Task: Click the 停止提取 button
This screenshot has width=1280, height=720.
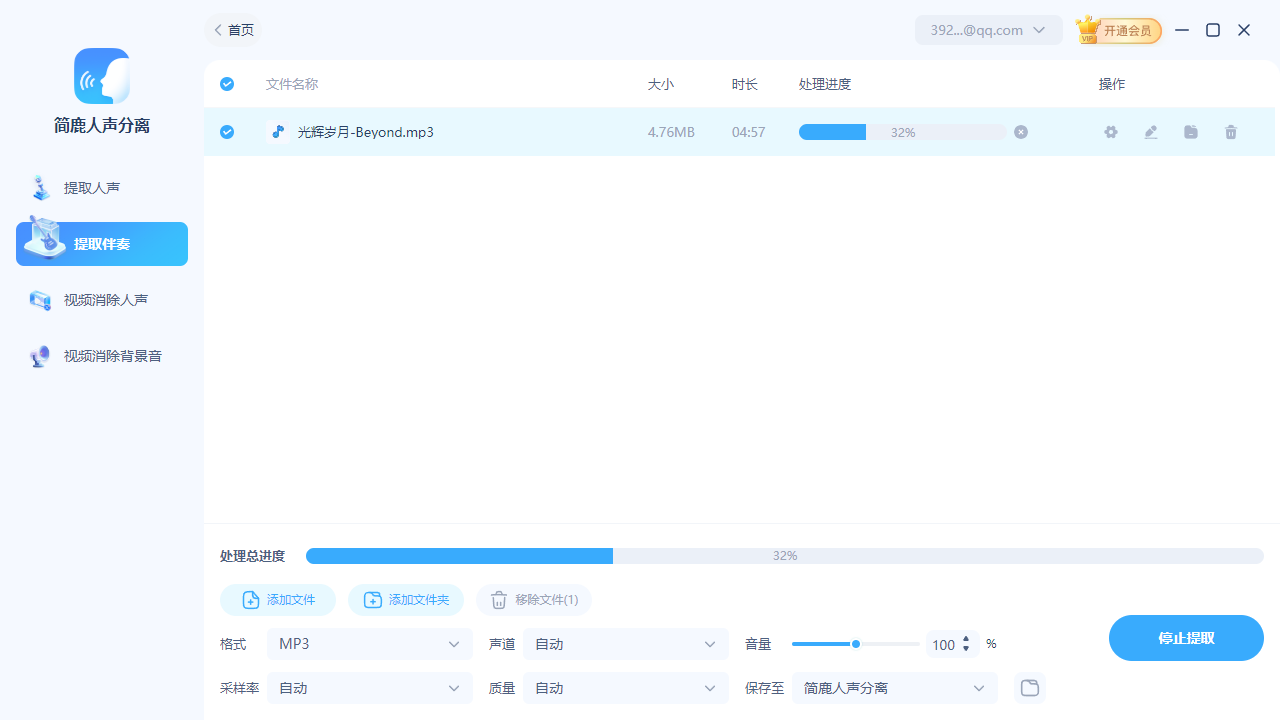Action: [1186, 637]
